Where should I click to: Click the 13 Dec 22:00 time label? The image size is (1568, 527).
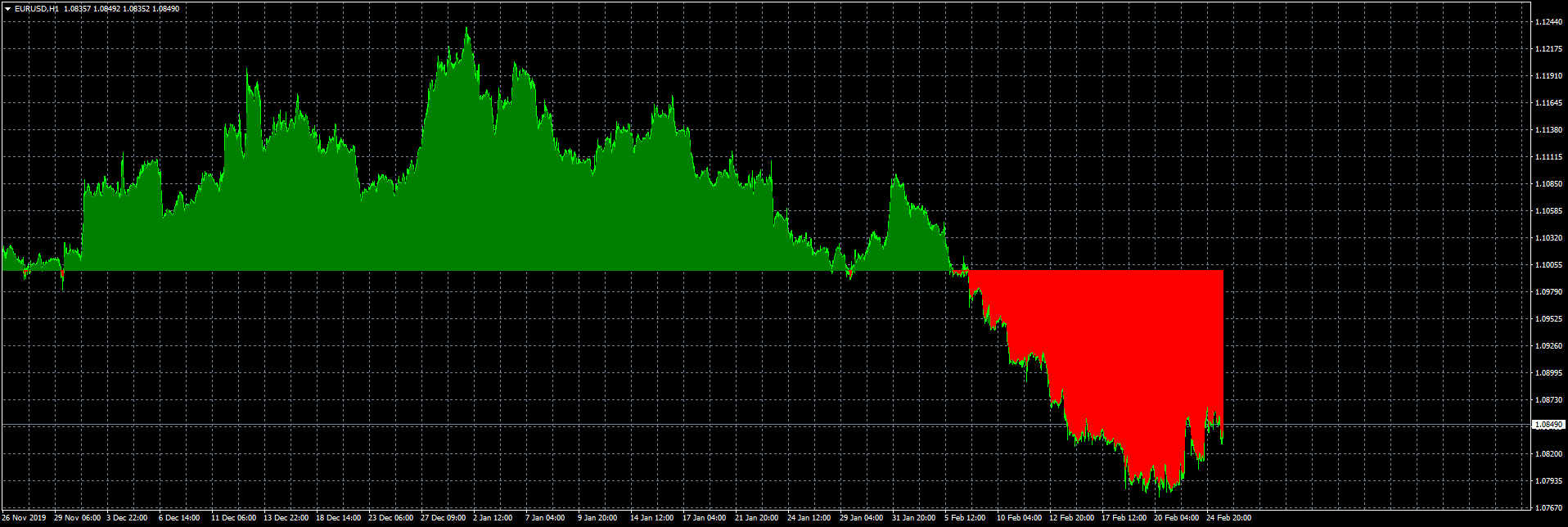[x=286, y=518]
